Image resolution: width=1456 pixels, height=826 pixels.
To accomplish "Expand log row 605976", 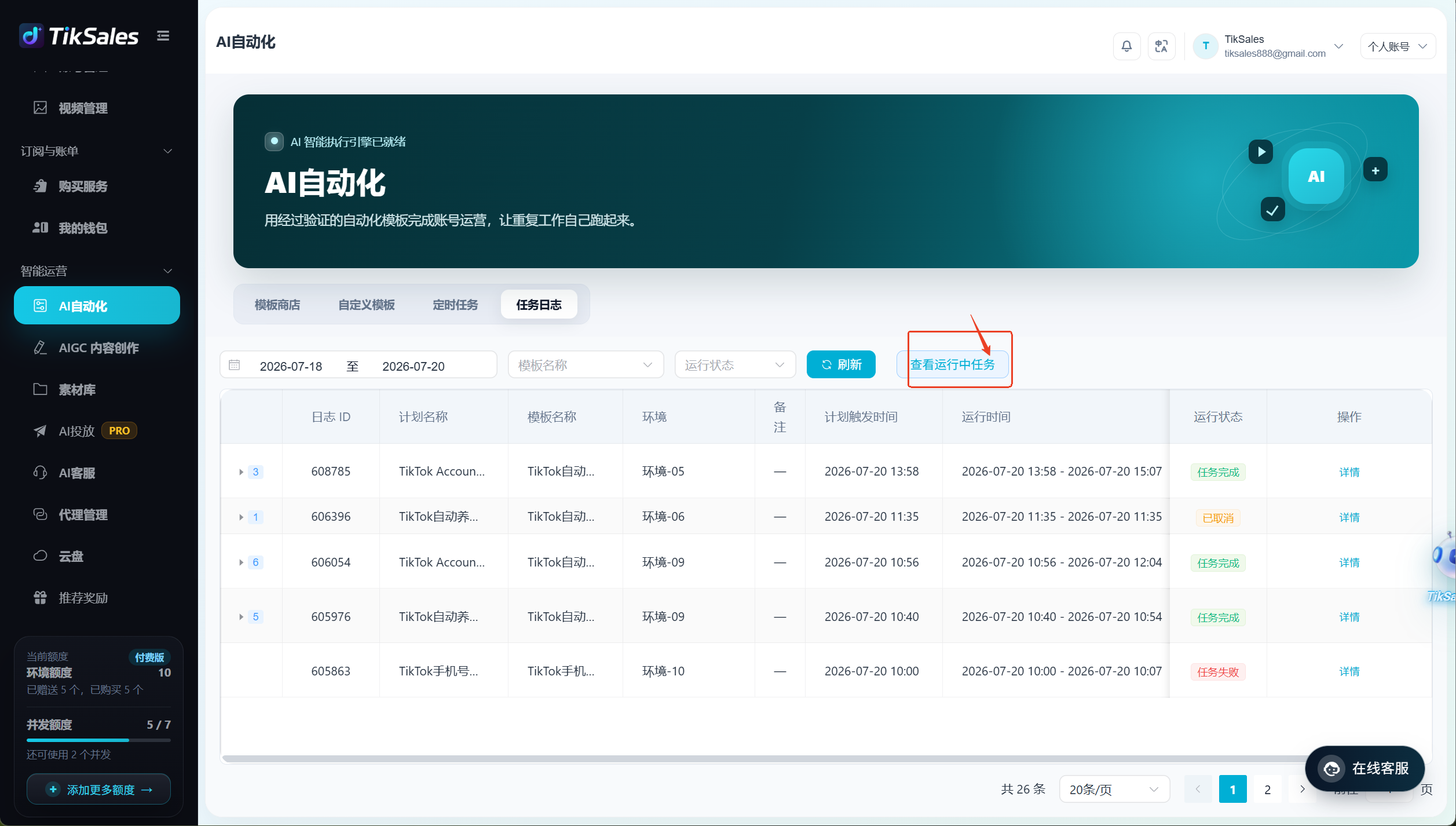I will pos(241,617).
